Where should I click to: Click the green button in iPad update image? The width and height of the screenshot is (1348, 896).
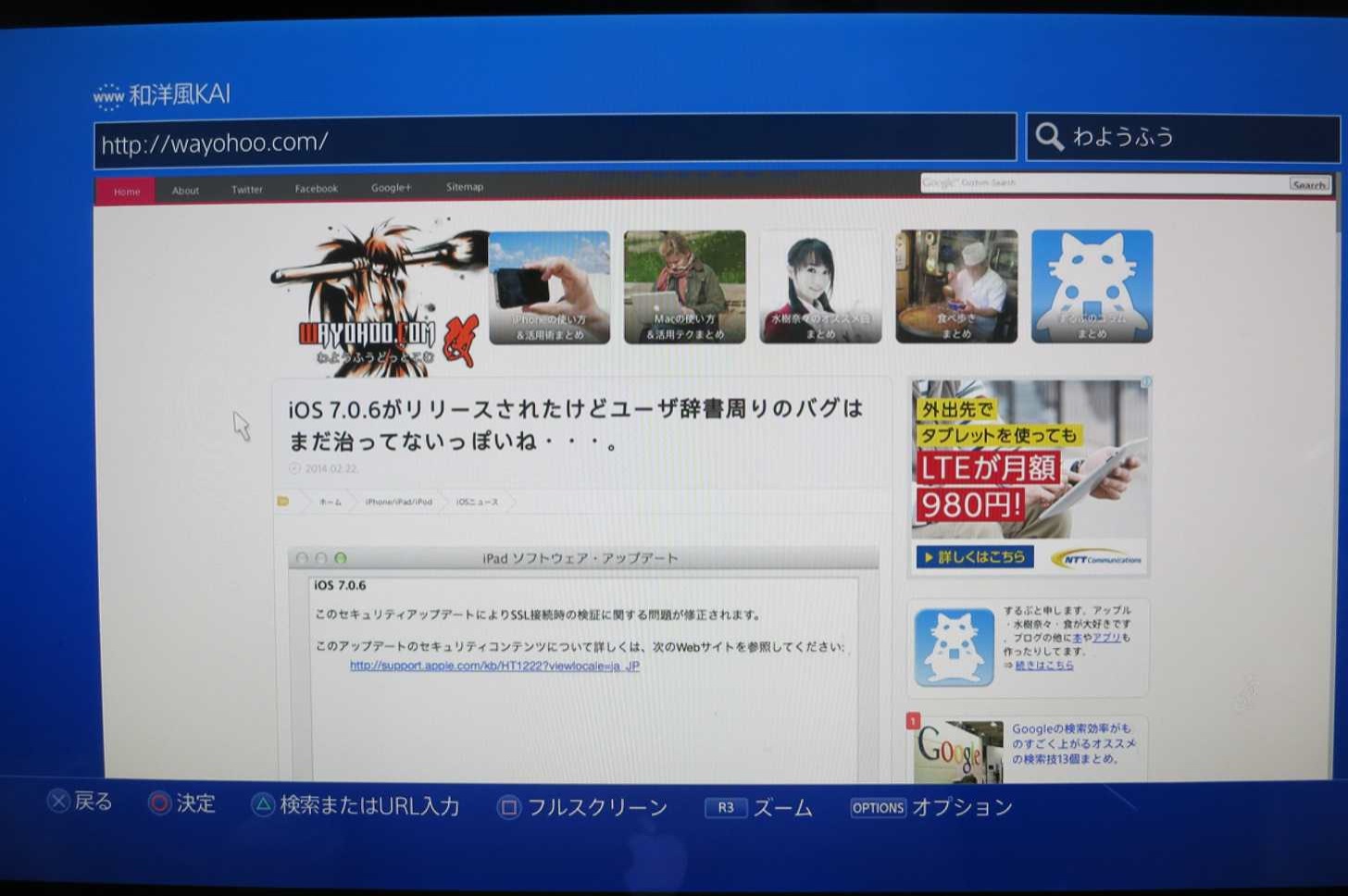[x=341, y=558]
